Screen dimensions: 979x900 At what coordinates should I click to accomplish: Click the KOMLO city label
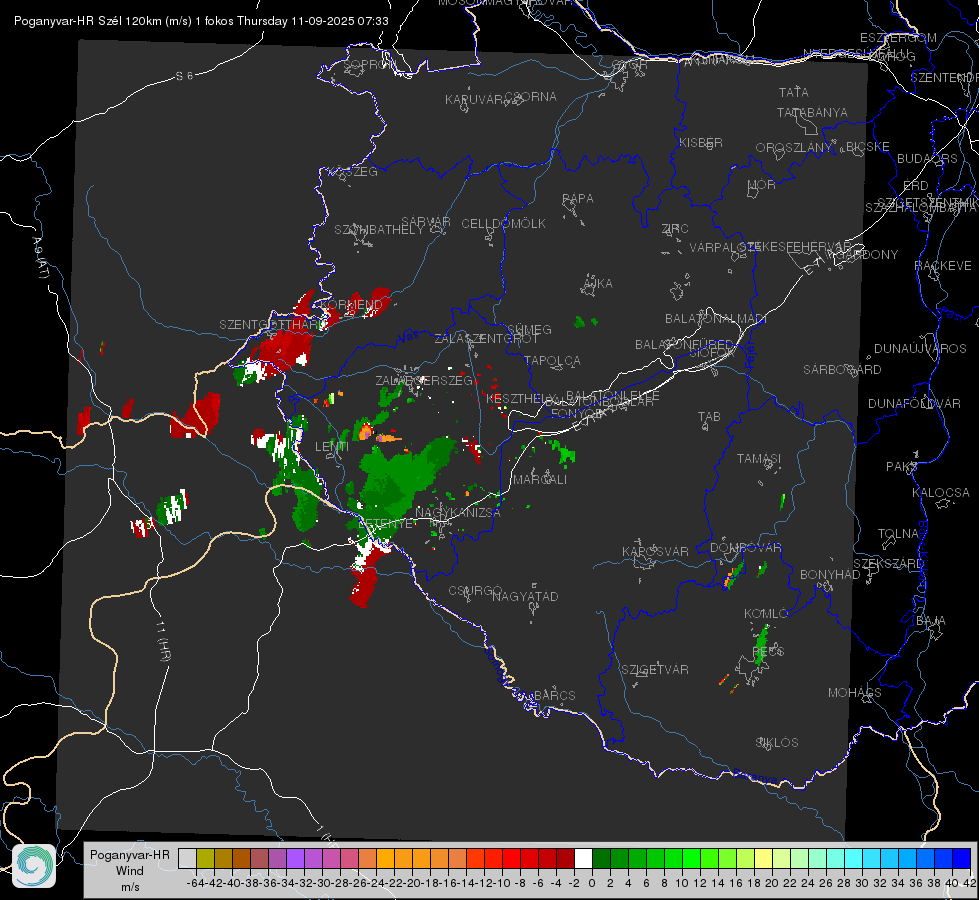766,614
